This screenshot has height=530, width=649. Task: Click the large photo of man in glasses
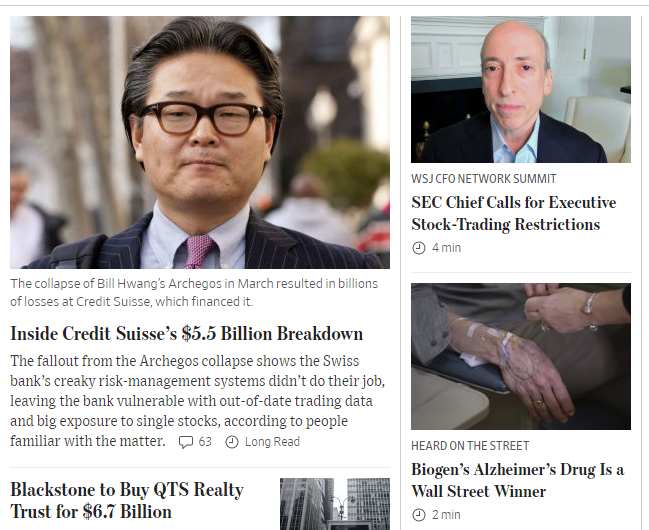(x=200, y=142)
